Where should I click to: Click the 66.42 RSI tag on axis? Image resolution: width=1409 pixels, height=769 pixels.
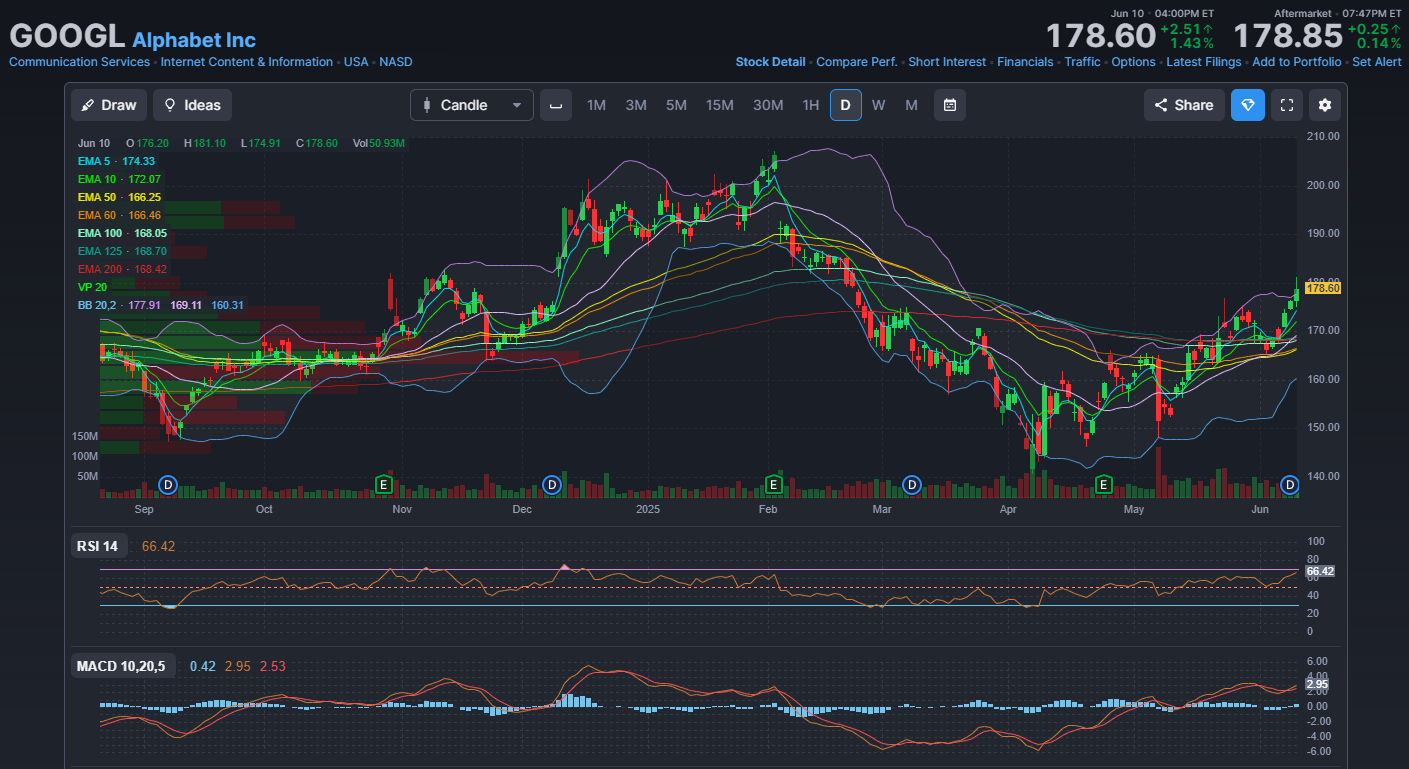(1320, 571)
